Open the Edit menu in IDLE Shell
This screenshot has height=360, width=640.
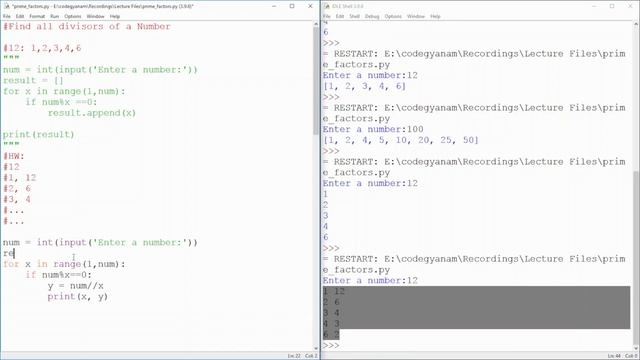click(340, 16)
